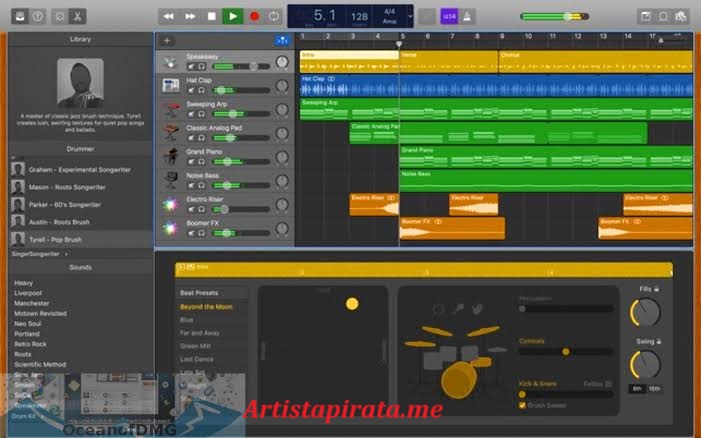701x438 pixels.
Task: Choose the Motown Revisited sound
Action: [x=40, y=314]
